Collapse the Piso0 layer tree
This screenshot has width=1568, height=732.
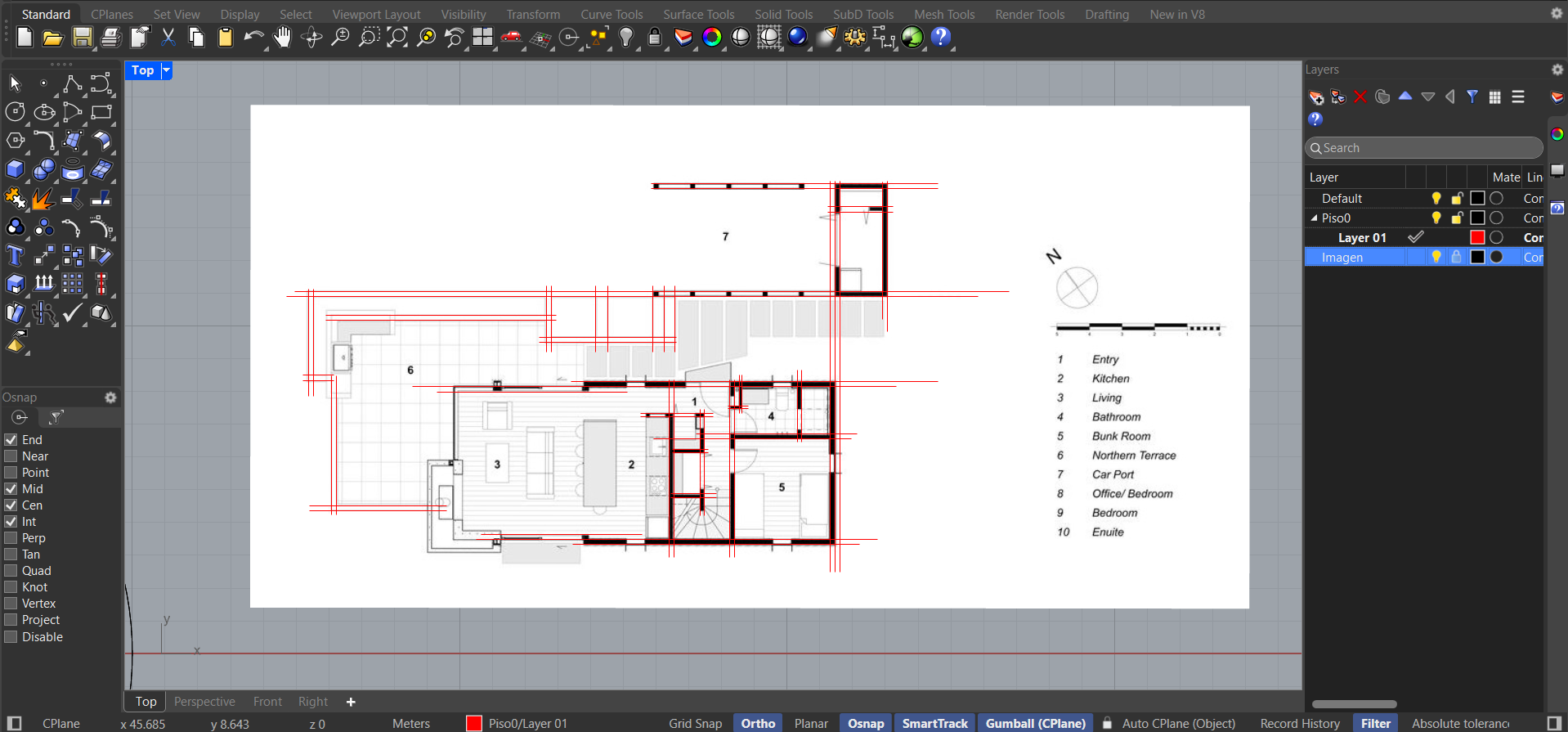[1314, 218]
